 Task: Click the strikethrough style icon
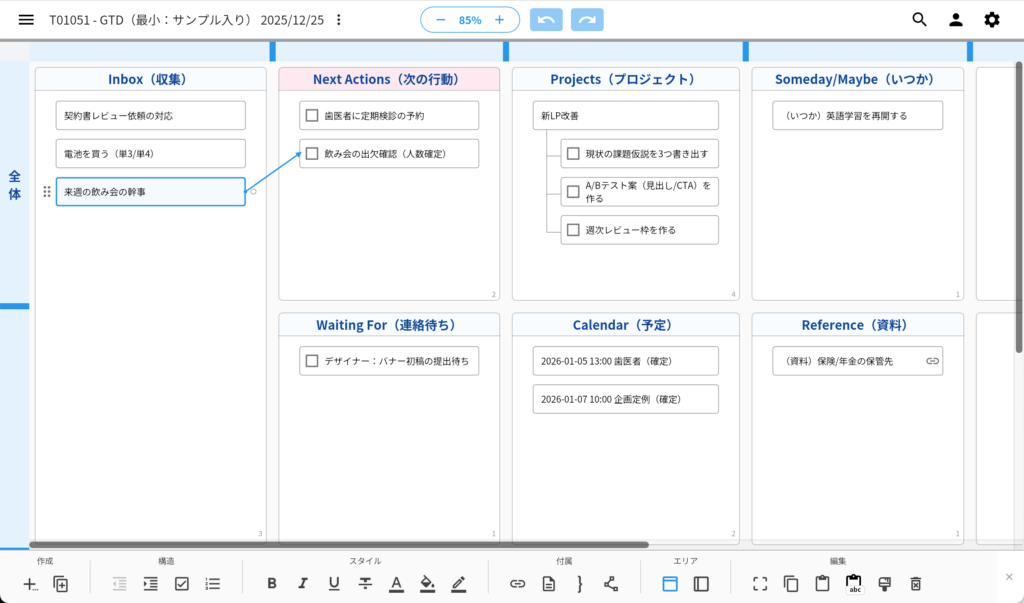click(x=365, y=584)
